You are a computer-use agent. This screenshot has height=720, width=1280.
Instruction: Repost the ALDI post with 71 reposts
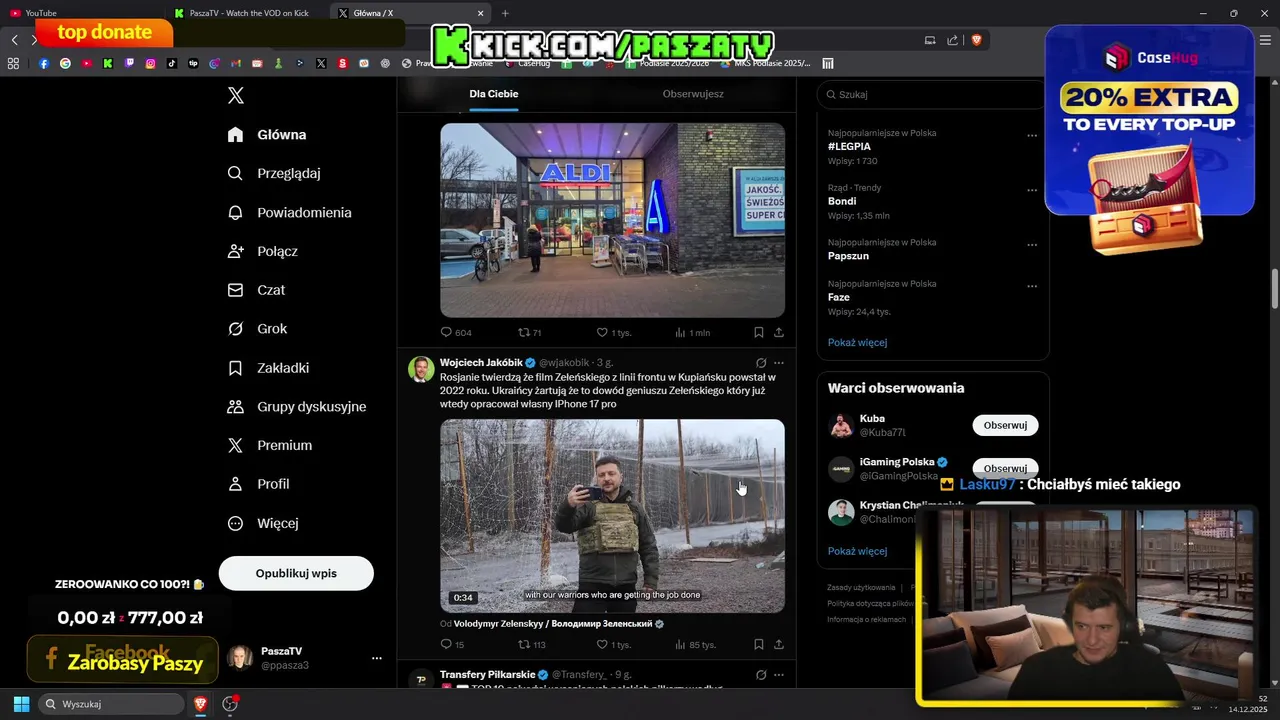pos(529,333)
